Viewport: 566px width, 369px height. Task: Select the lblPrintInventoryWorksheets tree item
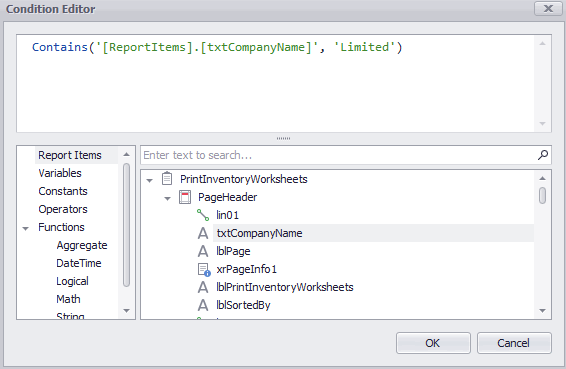pyautogui.click(x=284, y=287)
